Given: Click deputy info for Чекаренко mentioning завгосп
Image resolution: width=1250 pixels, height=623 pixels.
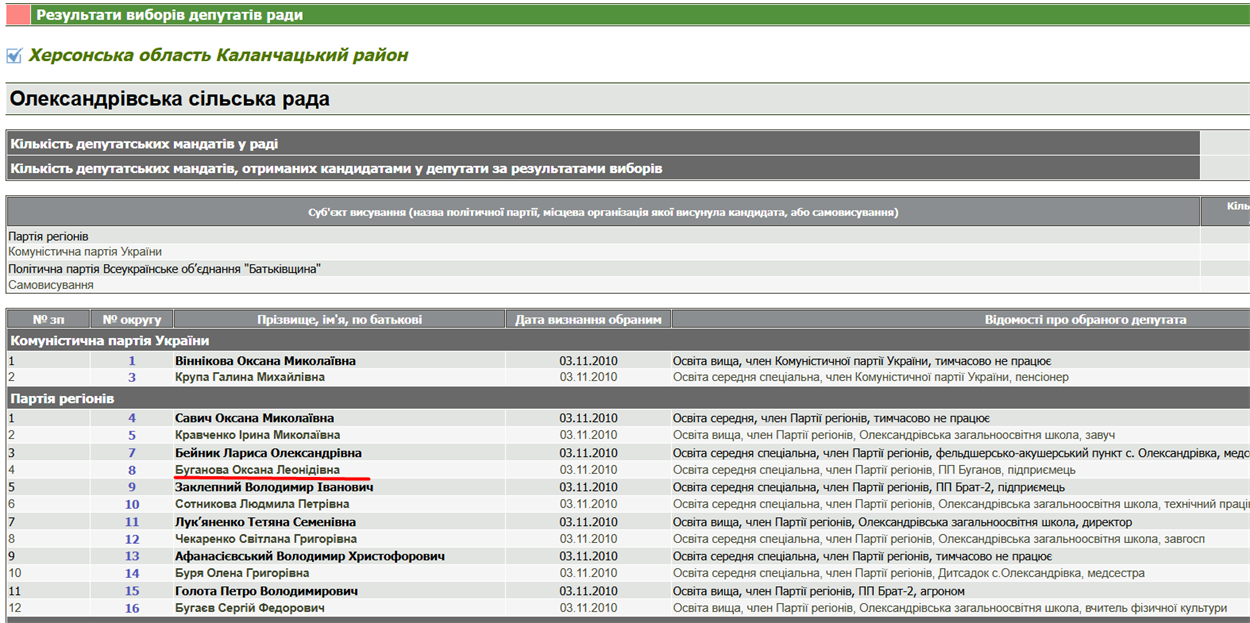Looking at the screenshot, I should tap(939, 540).
